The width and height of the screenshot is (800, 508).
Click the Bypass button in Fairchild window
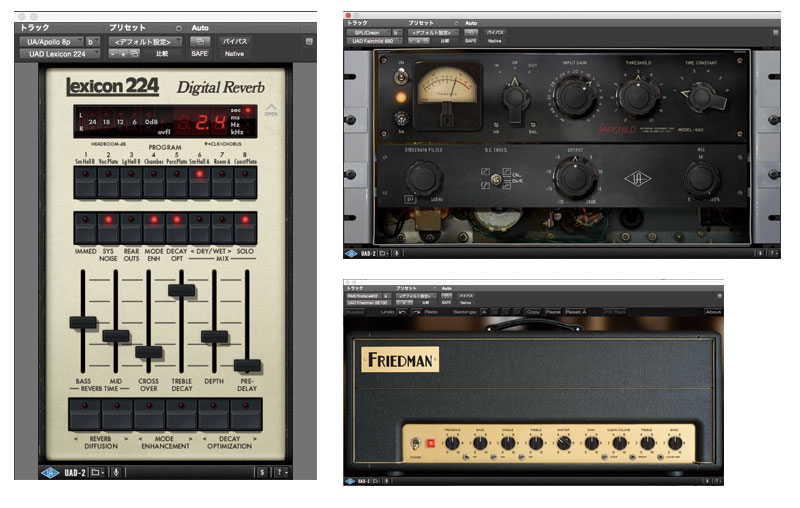(494, 32)
